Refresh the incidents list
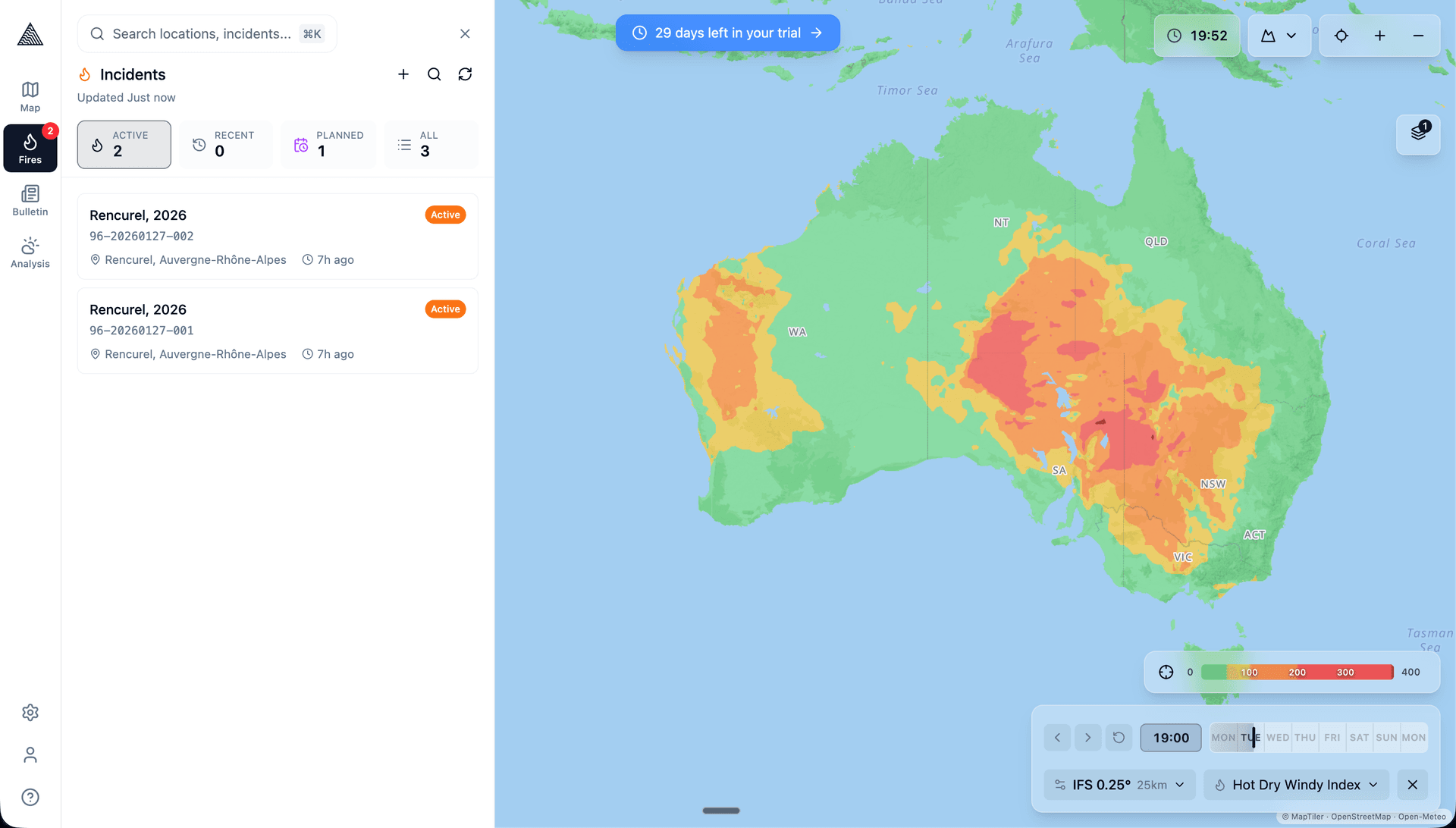 pyautogui.click(x=465, y=74)
